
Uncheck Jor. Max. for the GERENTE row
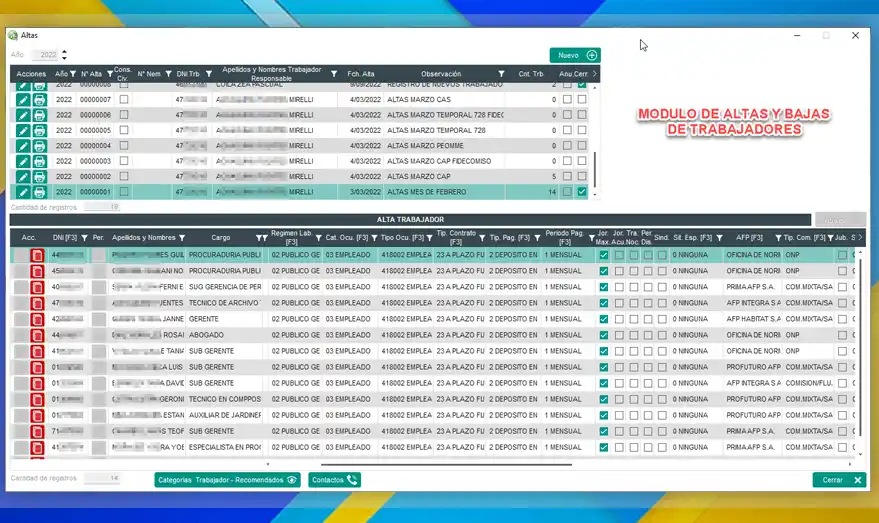[x=603, y=319]
